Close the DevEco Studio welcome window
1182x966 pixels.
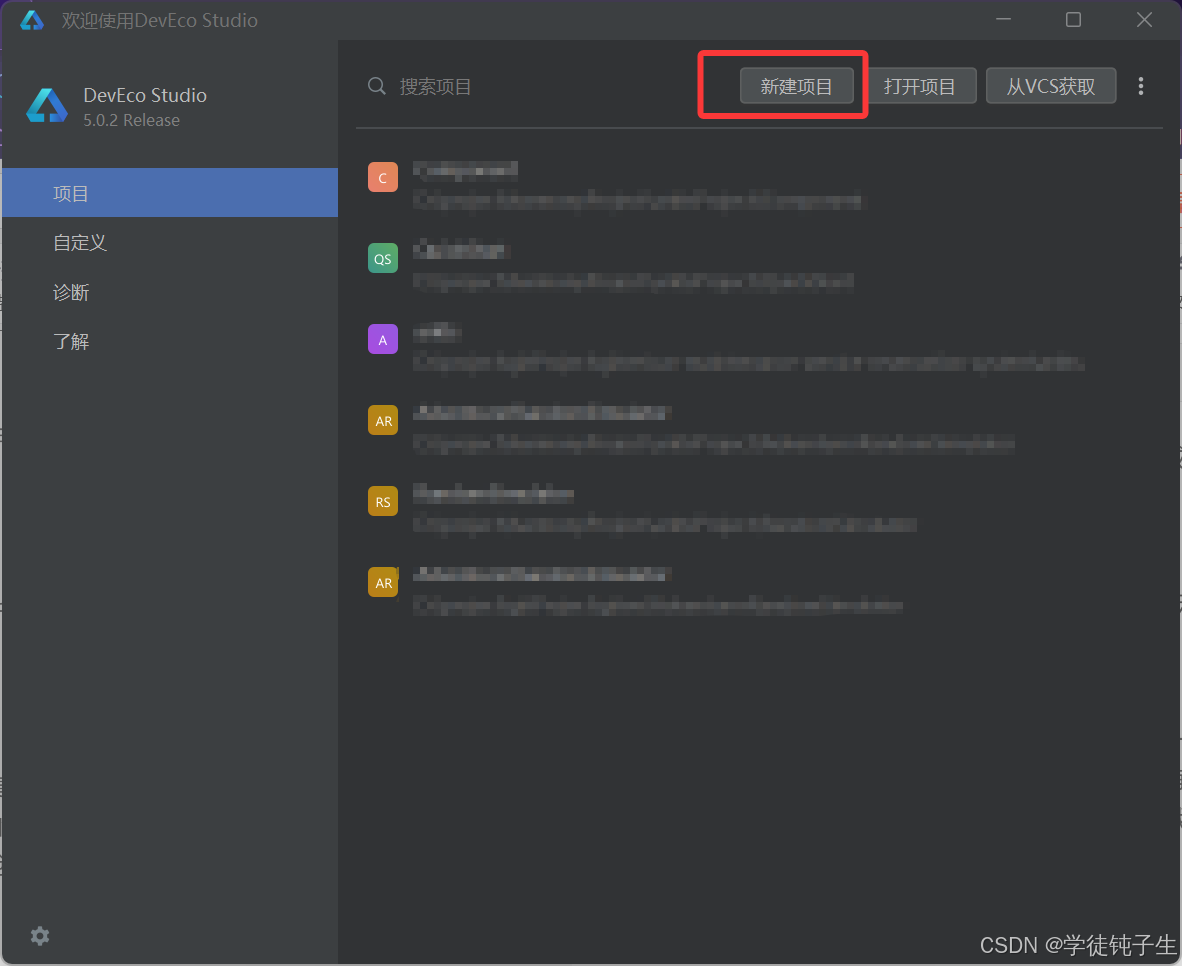(x=1144, y=20)
